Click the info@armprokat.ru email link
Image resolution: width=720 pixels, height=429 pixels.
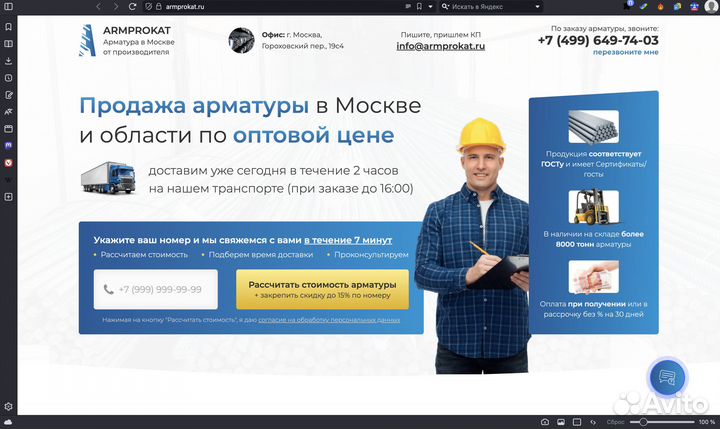coord(441,46)
